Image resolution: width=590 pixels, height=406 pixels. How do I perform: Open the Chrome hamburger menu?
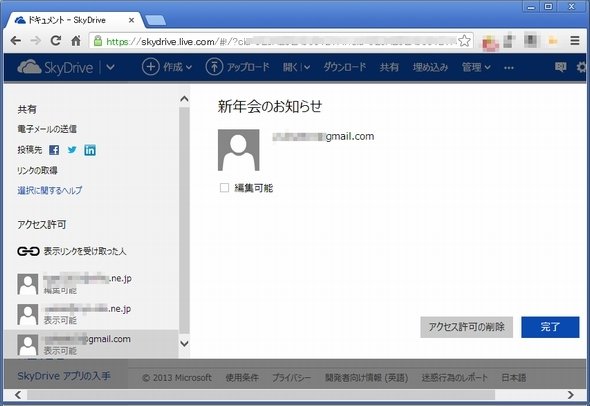(575, 41)
